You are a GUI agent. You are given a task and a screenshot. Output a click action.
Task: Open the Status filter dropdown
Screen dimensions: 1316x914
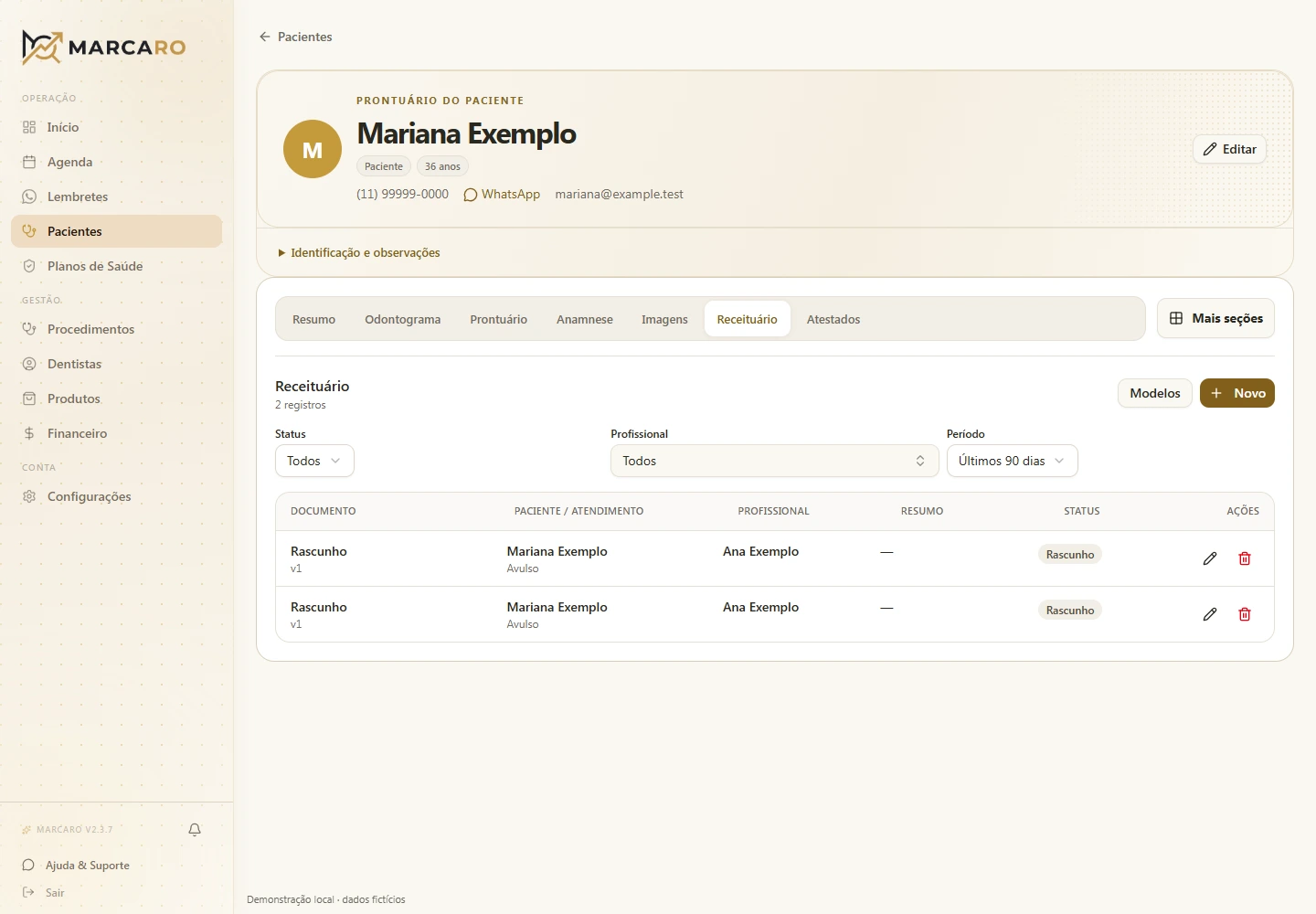pyautogui.click(x=314, y=461)
